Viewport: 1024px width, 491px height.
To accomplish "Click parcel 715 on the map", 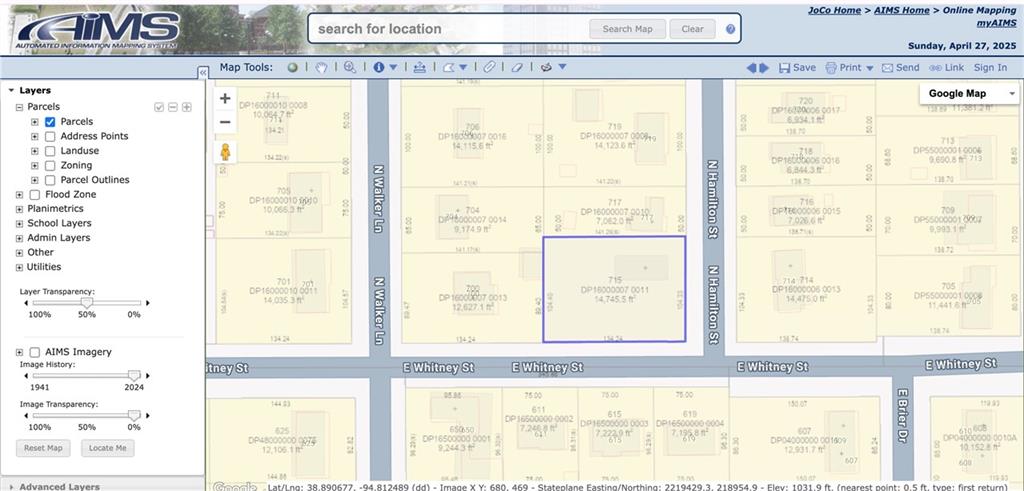I will tap(614, 289).
